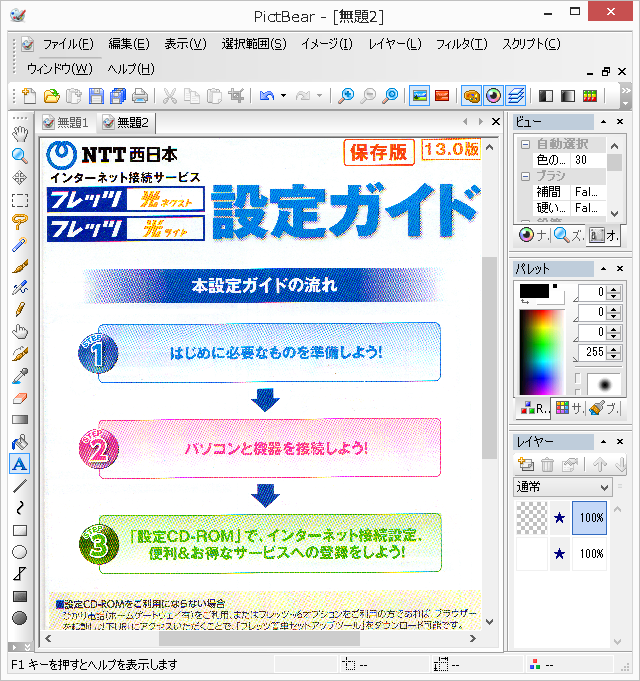Toggle the layer window display
Image resolution: width=640 pixels, height=681 pixels.
(x=516, y=96)
